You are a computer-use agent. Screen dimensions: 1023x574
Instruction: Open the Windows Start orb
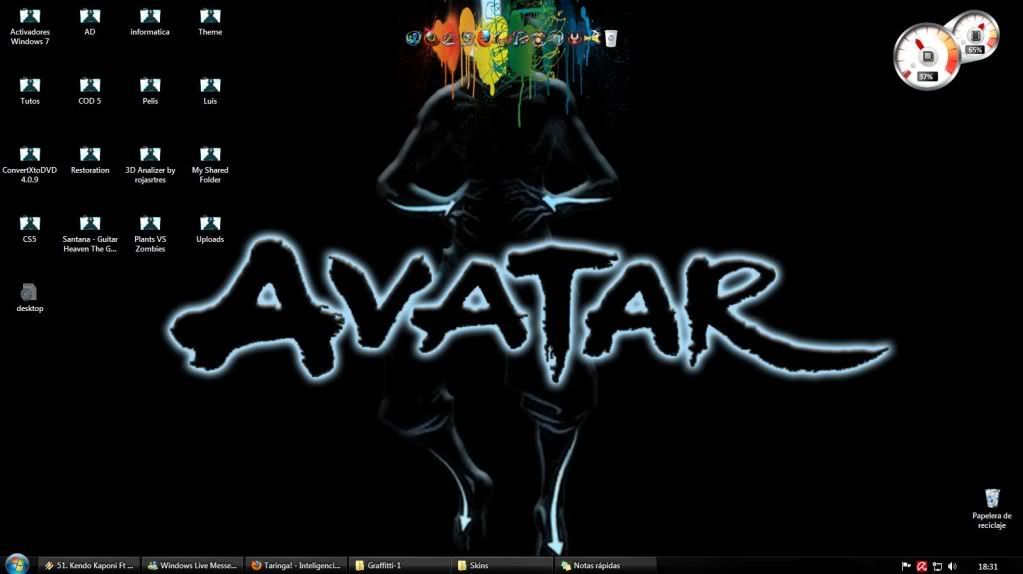(17, 564)
